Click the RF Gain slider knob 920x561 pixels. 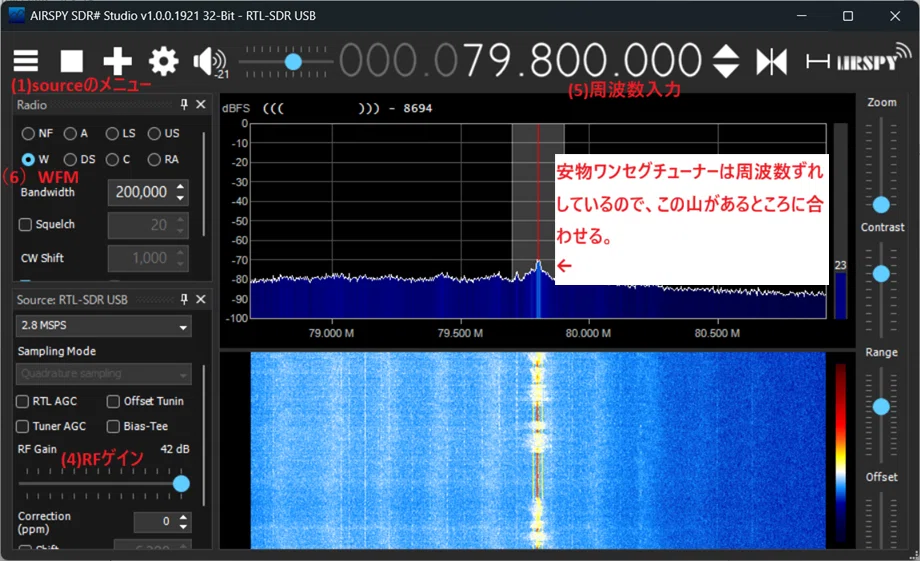(181, 484)
